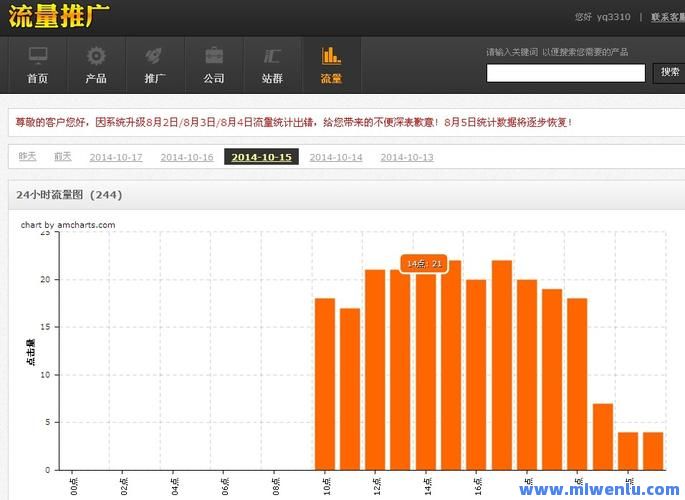Open the 推广 rocket icon
The width and height of the screenshot is (685, 500).
coord(154,56)
